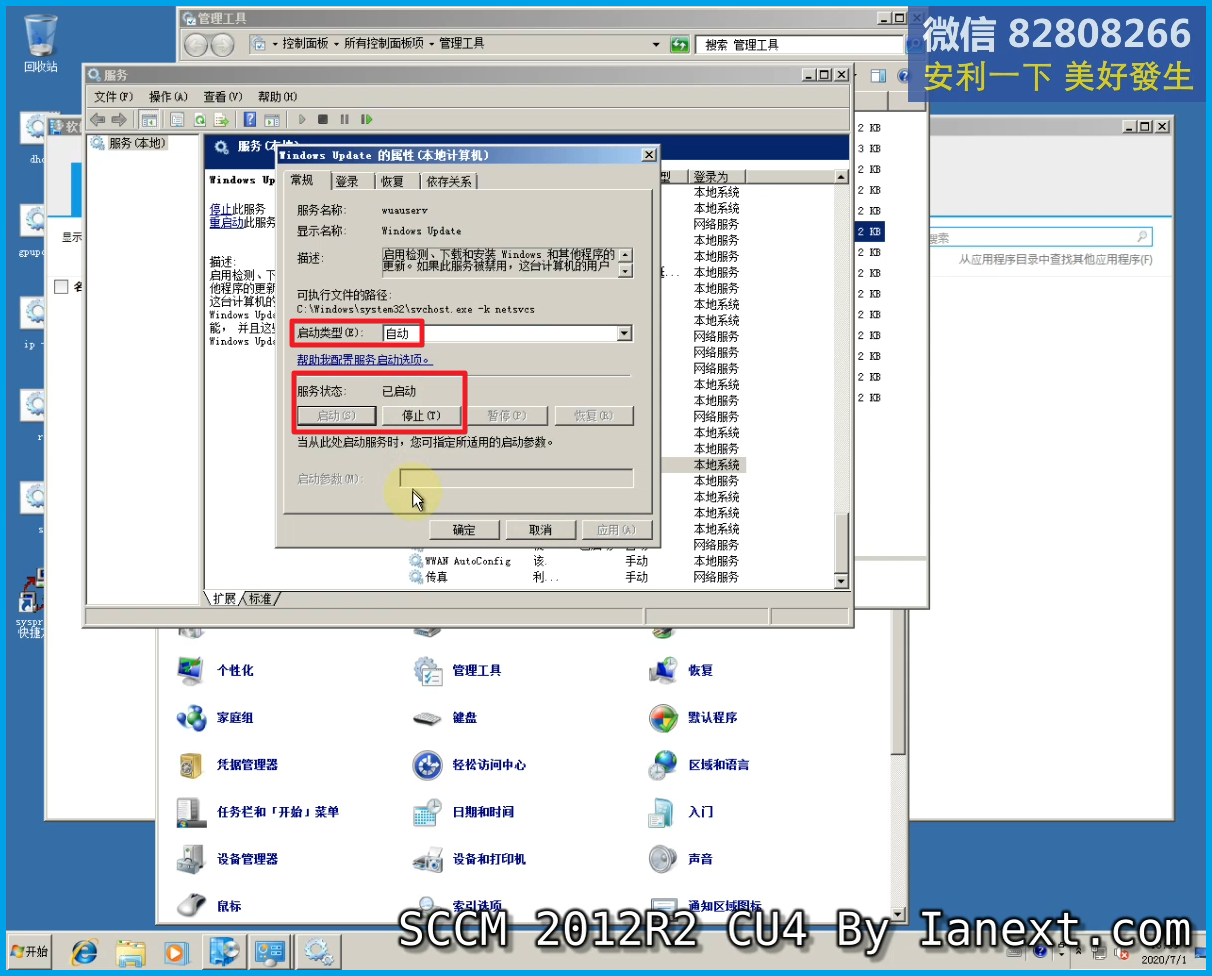
Task: Expand address bar history dropdown in 管理工具
Action: (656, 45)
